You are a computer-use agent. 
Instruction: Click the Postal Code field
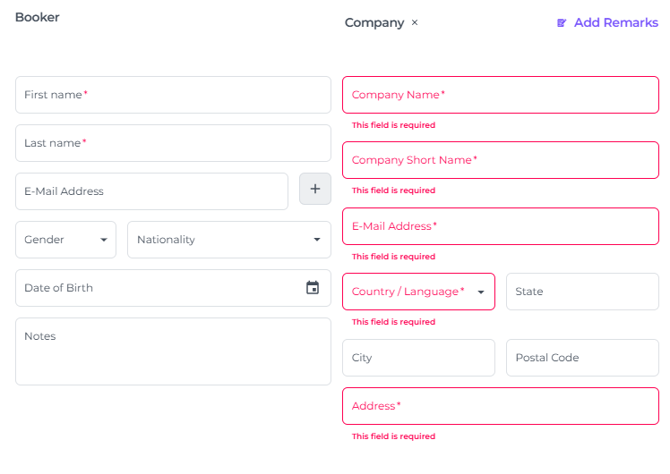pos(582,358)
